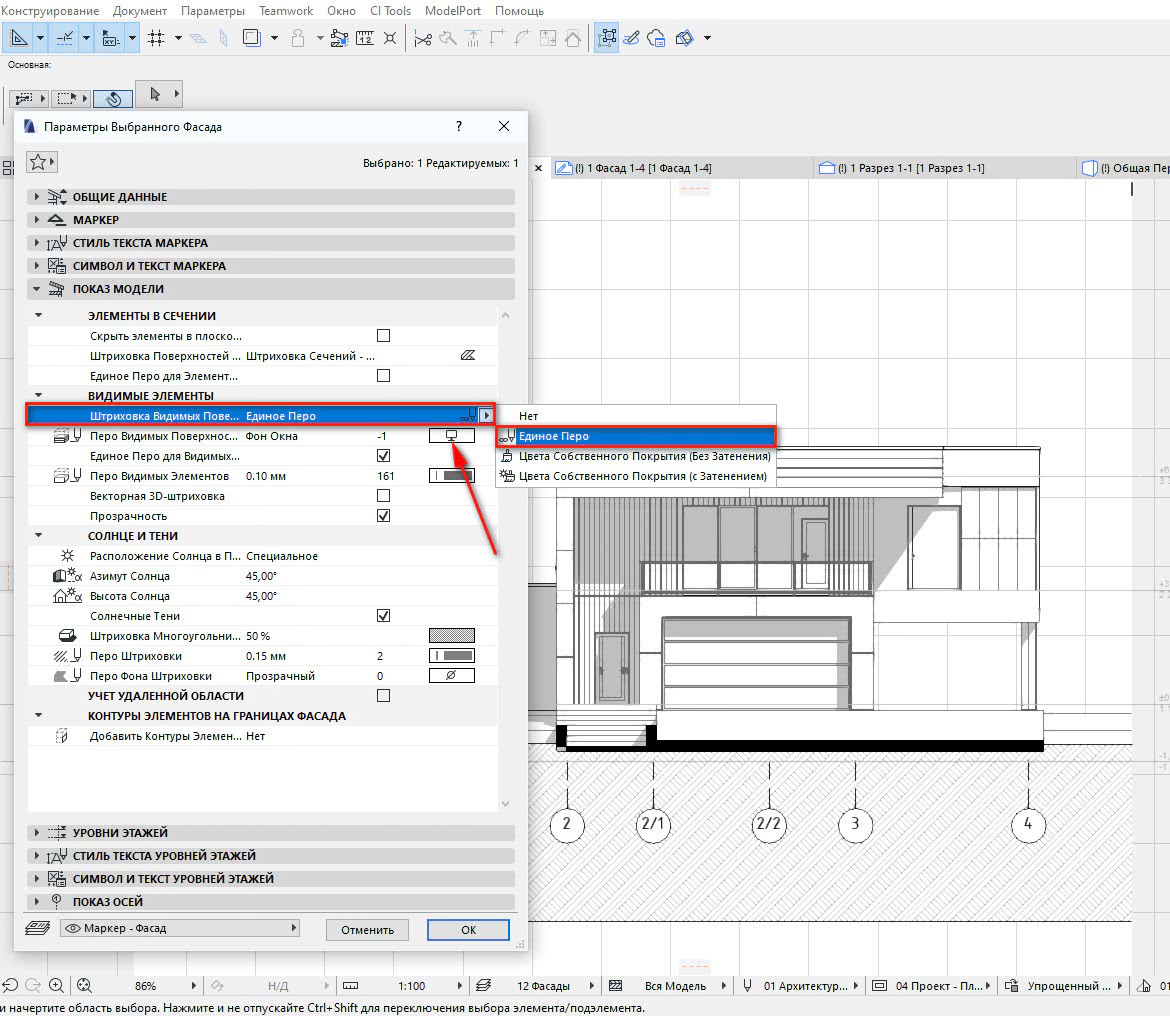Expand the 'ОБЩИЕ ДАННЫЕ' section
Viewport: 1170px width, 1016px height.
119,197
